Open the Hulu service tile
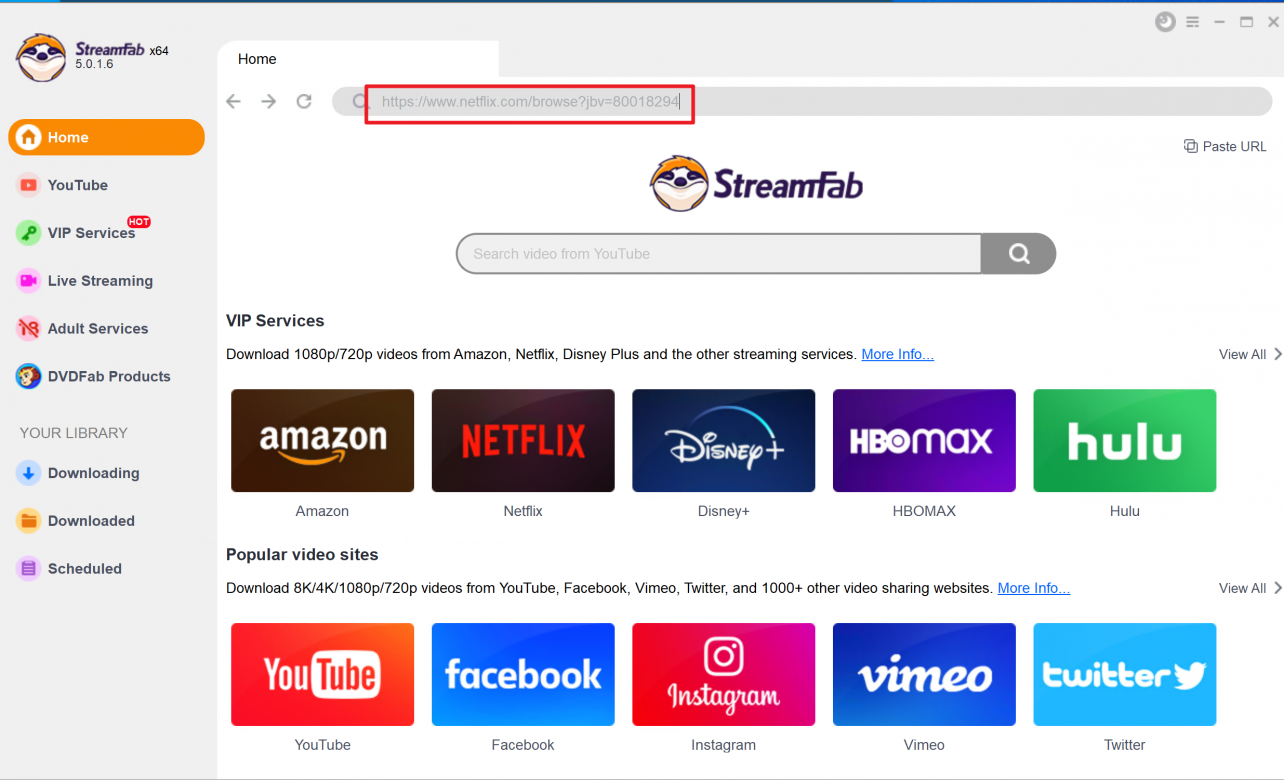Screen dimensions: 1284x780 1125,441
